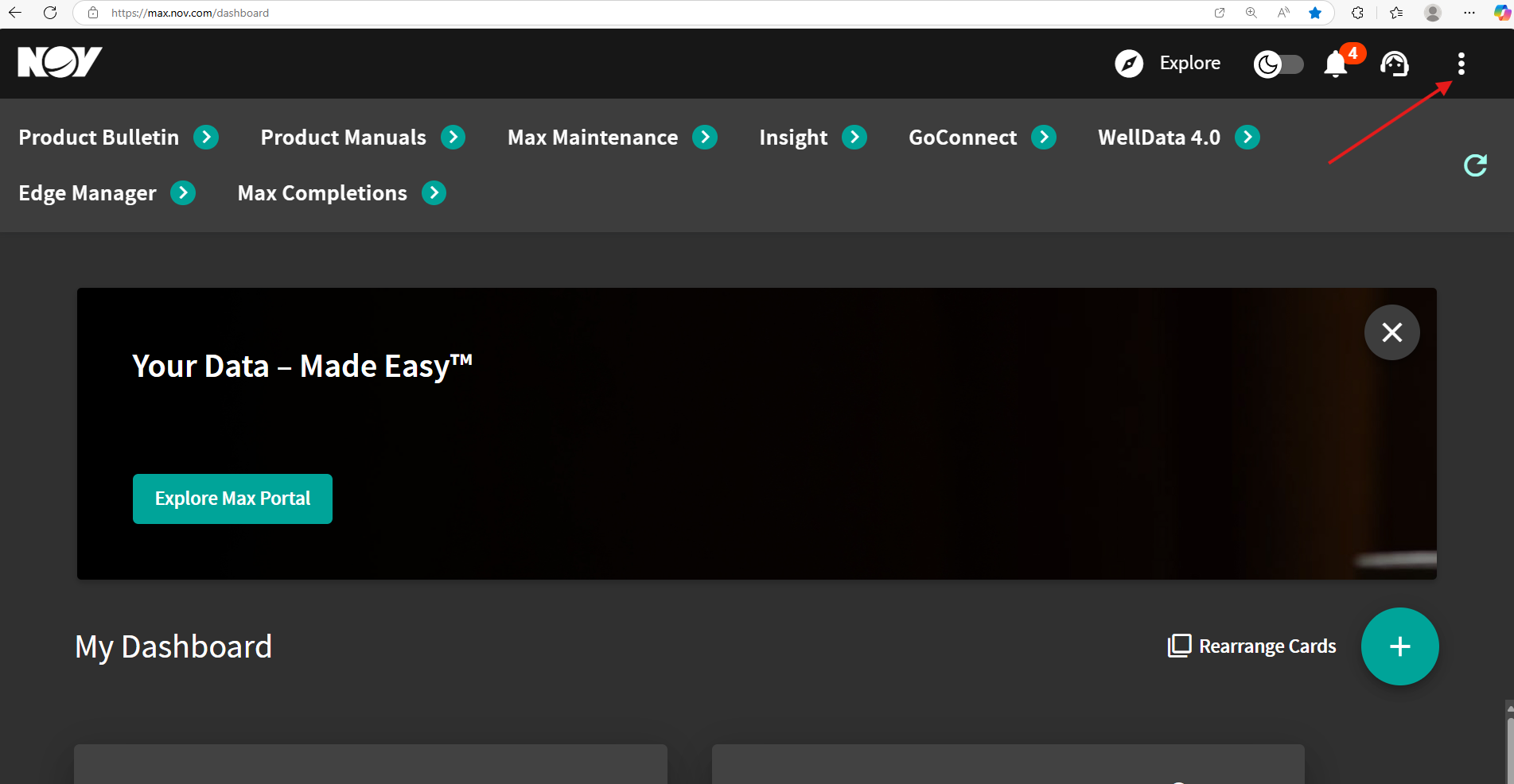This screenshot has width=1514, height=784.
Task: Open Copilot in browser sidebar
Action: tap(1502, 13)
